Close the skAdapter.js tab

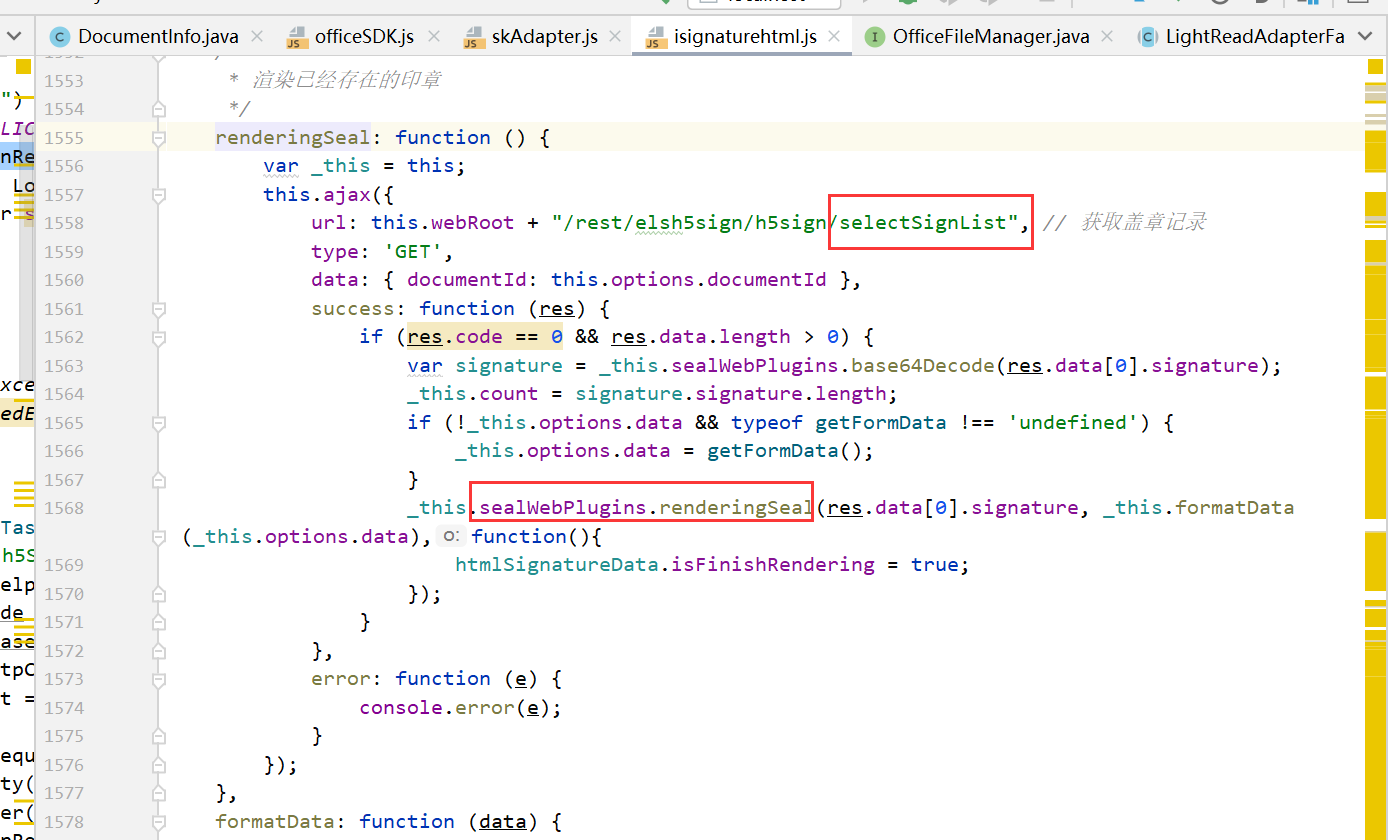616,37
